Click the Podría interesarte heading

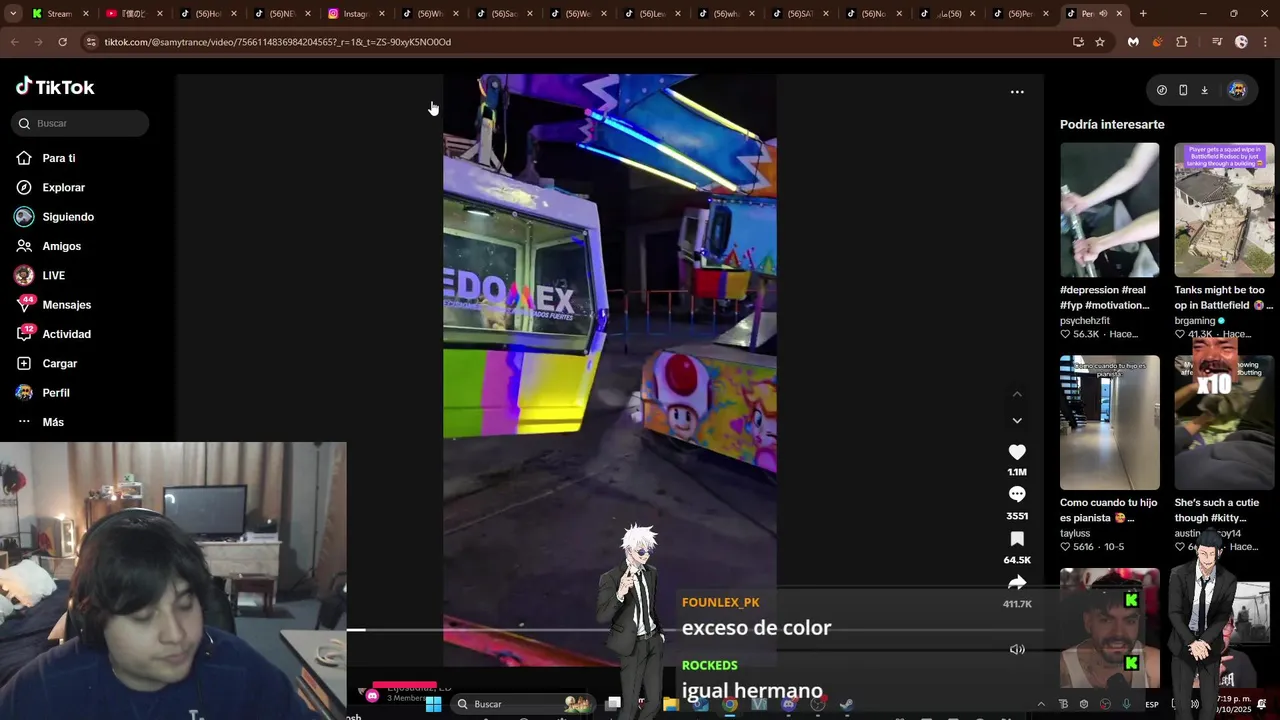point(1112,124)
